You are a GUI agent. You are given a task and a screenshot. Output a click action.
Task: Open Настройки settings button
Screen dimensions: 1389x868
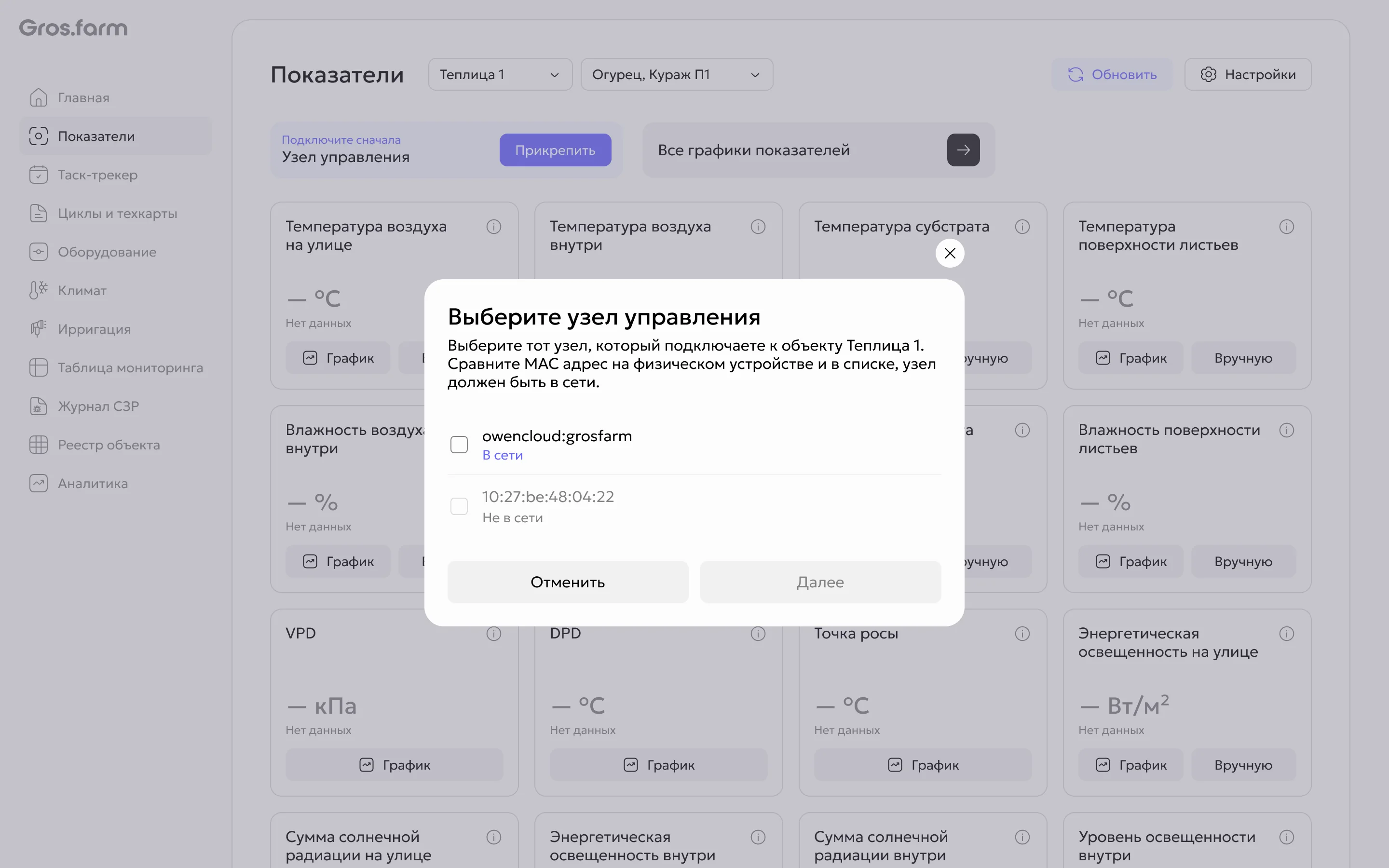point(1248,75)
